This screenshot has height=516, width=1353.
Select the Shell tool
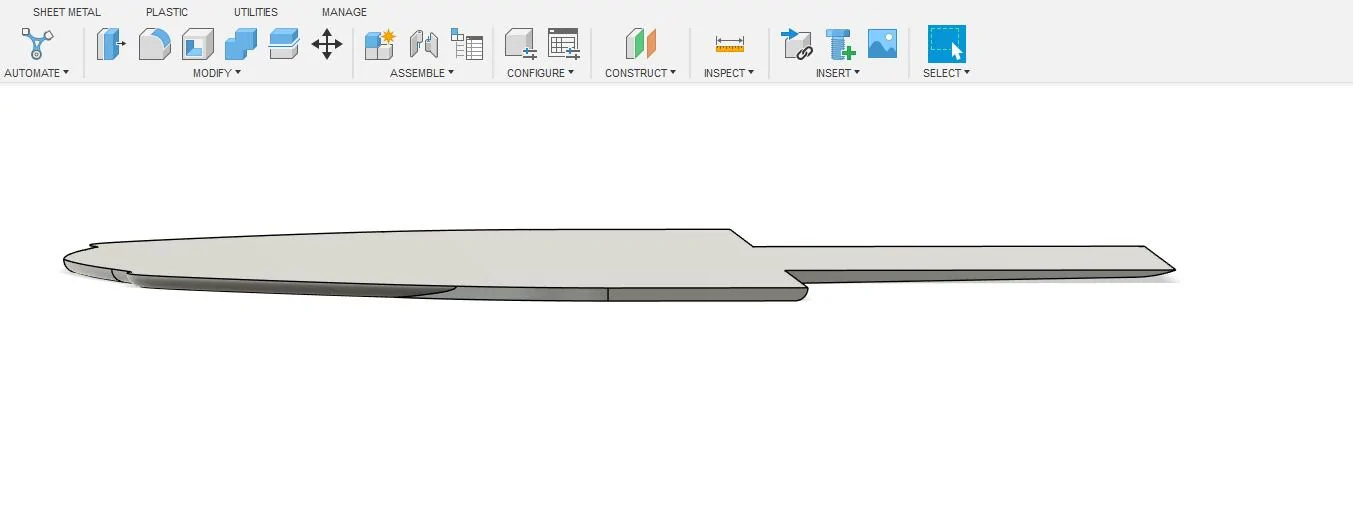198,44
